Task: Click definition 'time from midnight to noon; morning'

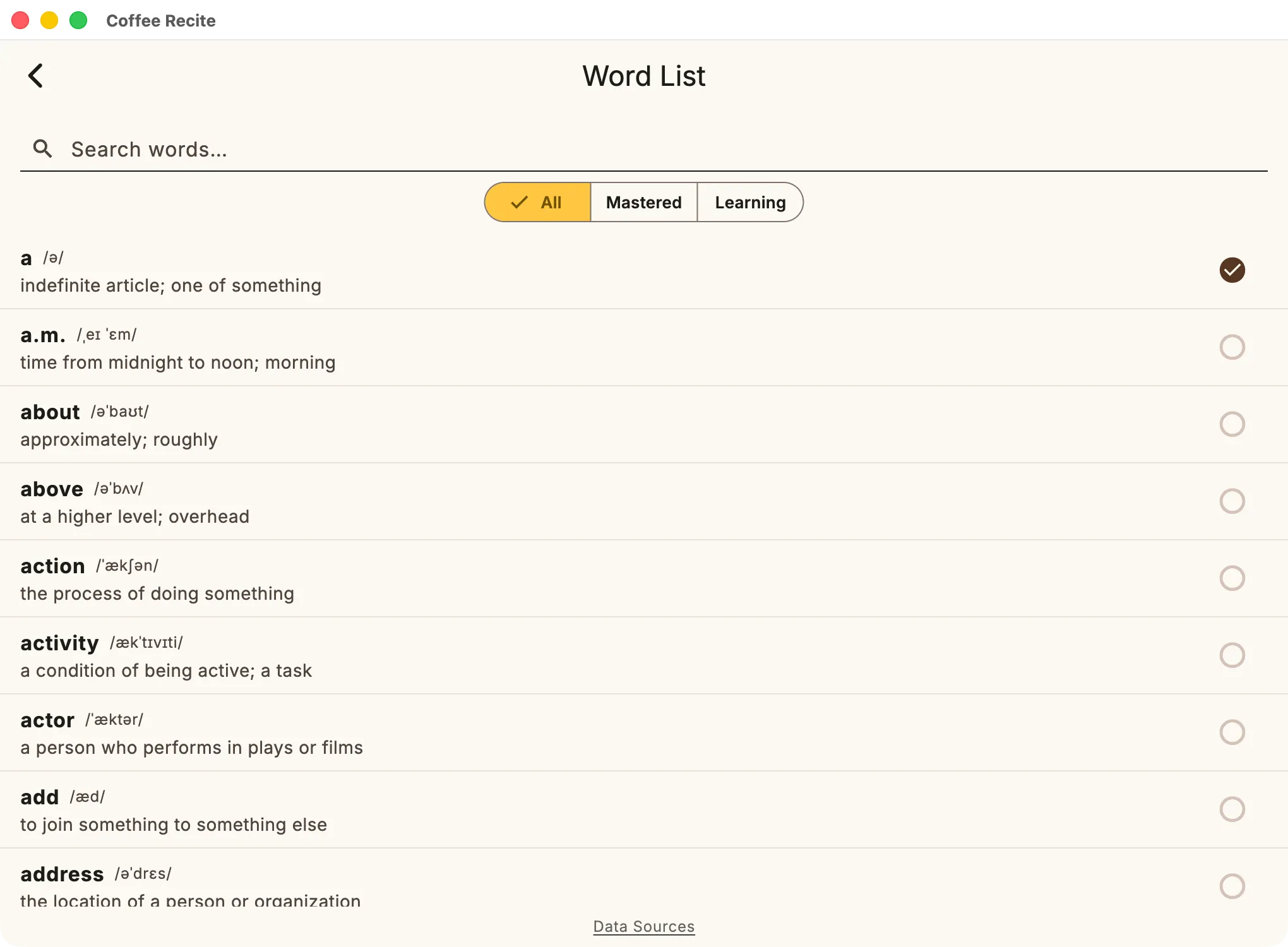Action: tap(178, 362)
